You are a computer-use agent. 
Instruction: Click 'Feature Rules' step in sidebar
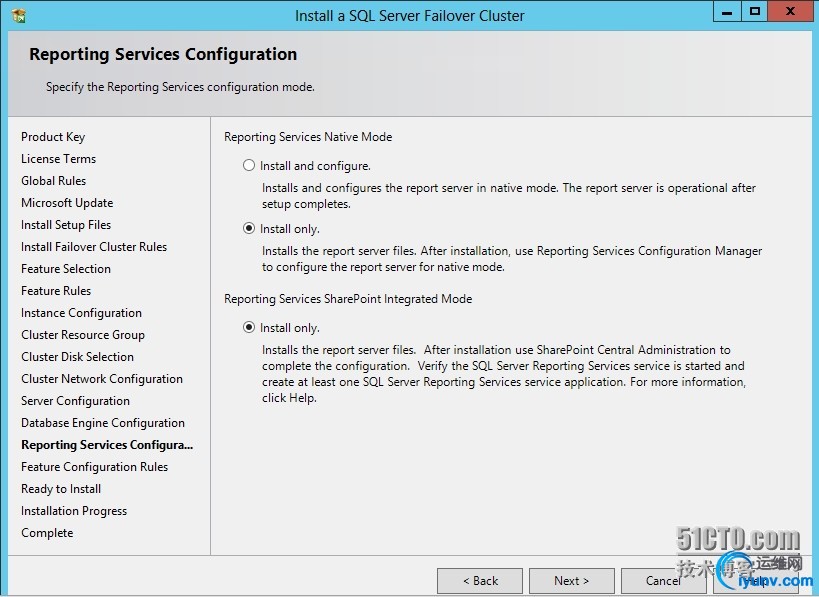click(x=56, y=290)
